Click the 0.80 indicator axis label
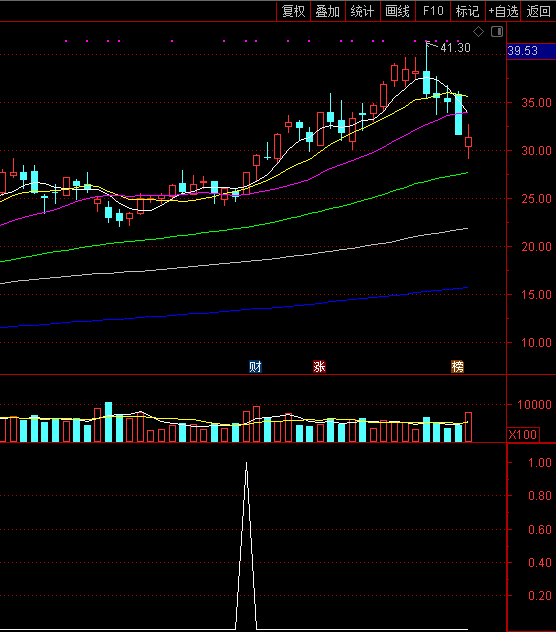This screenshot has width=556, height=632. click(540, 496)
